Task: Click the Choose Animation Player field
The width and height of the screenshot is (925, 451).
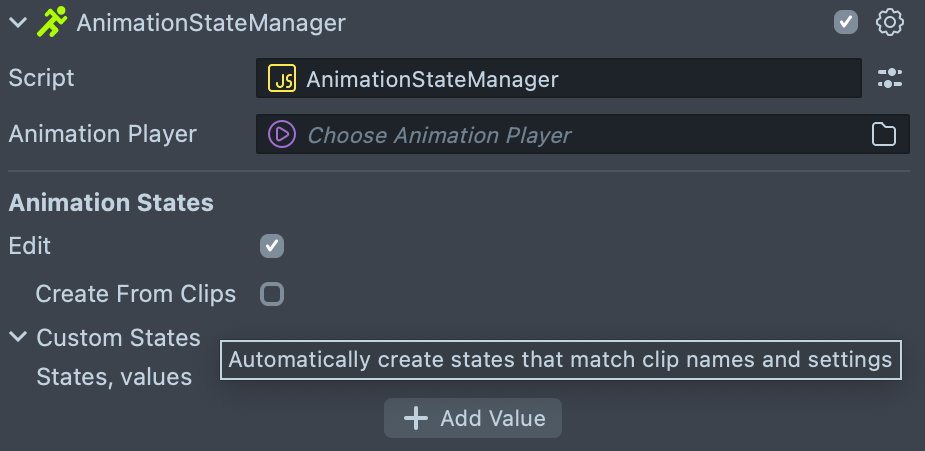Action: (560, 134)
